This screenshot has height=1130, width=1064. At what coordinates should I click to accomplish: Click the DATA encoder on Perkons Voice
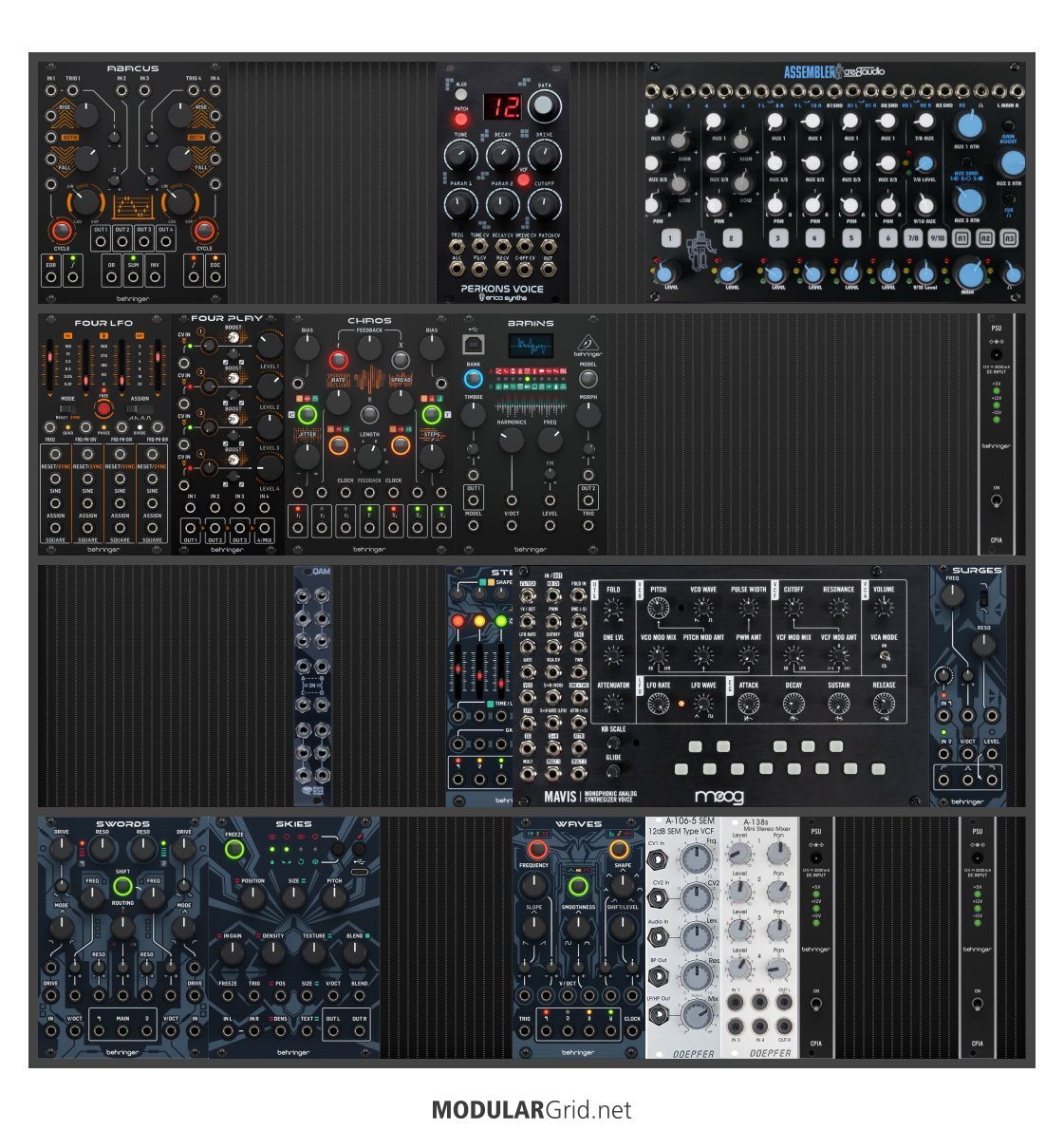point(544,106)
